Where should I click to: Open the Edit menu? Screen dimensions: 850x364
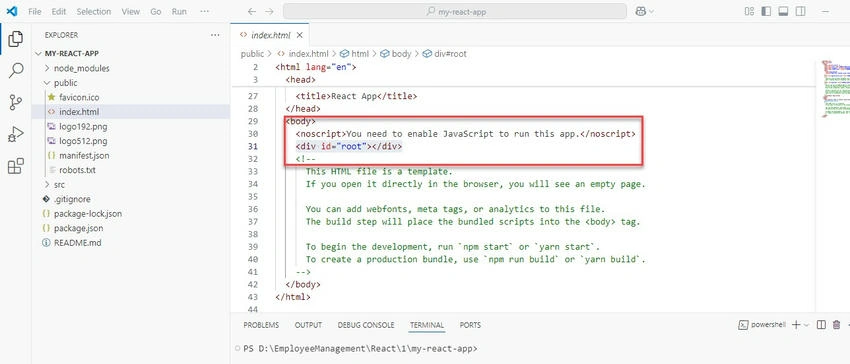pyautogui.click(x=59, y=11)
